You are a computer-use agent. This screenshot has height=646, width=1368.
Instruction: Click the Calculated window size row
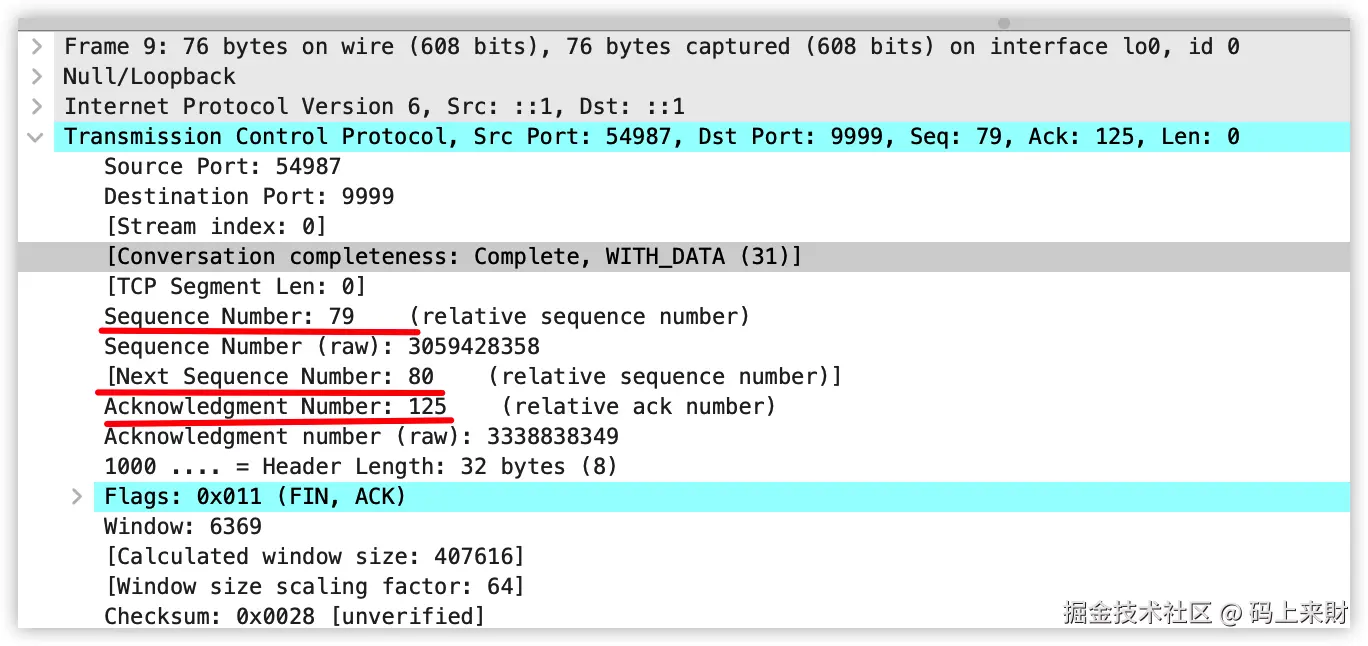click(x=314, y=557)
